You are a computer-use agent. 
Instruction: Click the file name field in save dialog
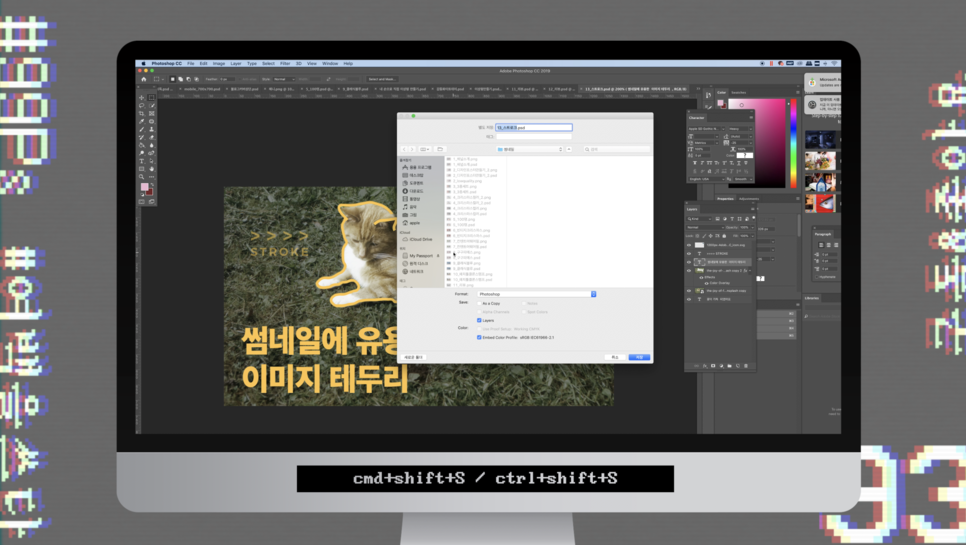pos(534,127)
